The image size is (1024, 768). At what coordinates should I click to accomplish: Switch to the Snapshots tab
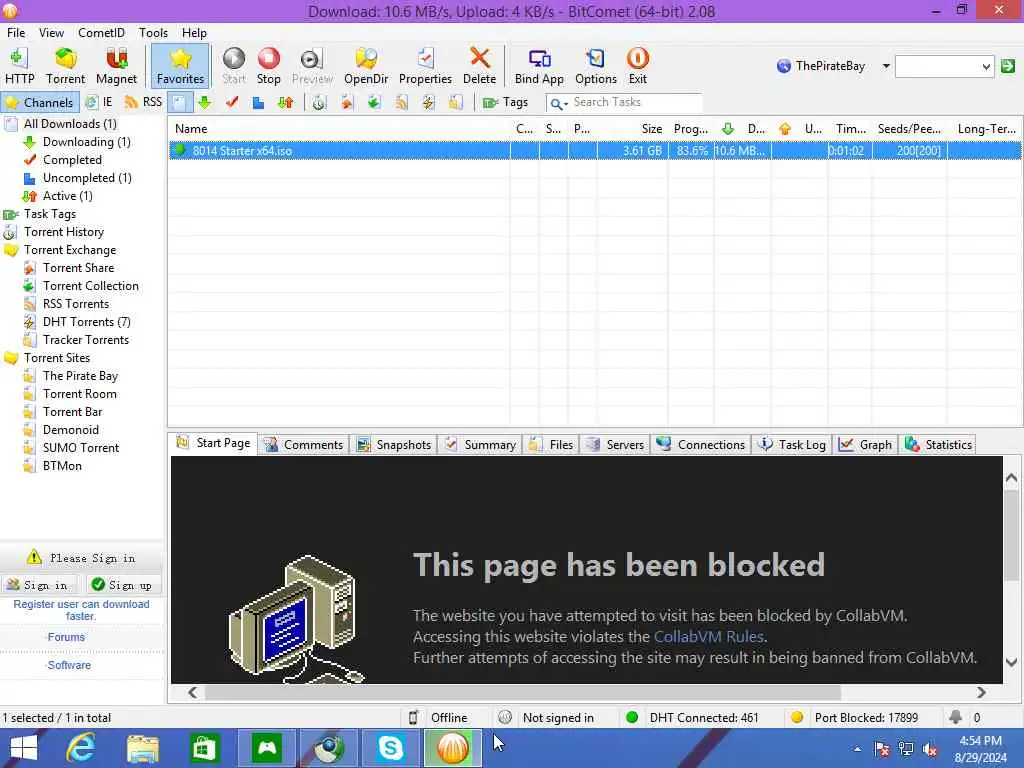coord(394,445)
